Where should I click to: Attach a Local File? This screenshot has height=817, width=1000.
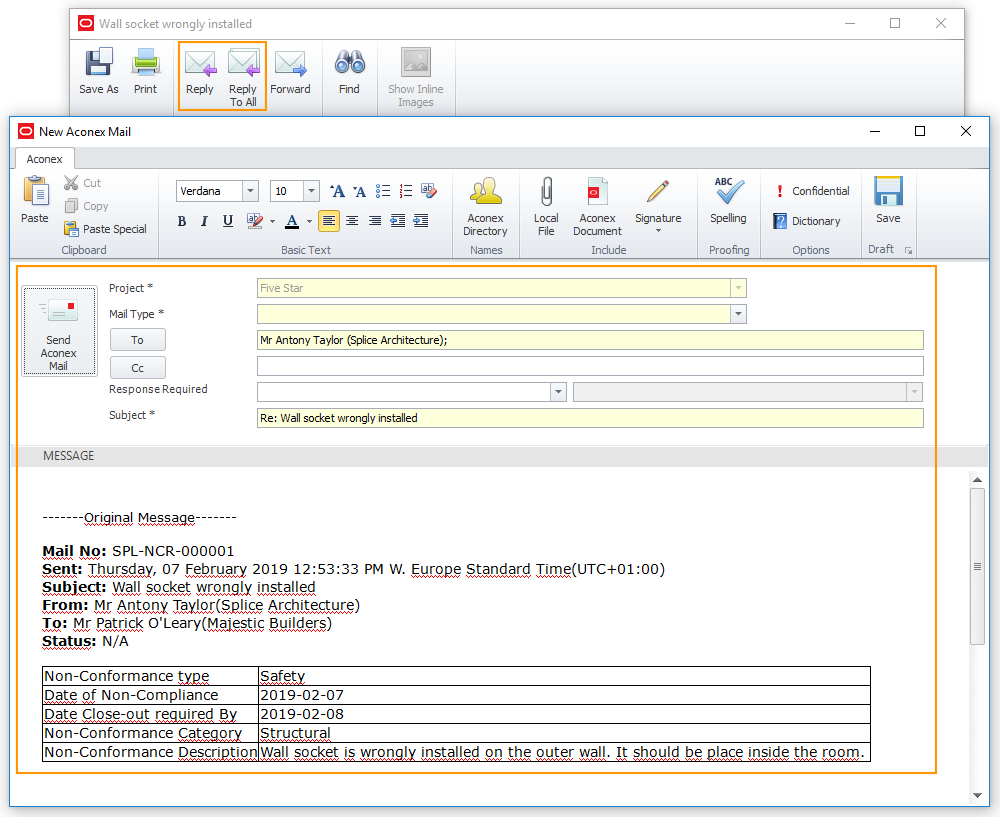[546, 207]
